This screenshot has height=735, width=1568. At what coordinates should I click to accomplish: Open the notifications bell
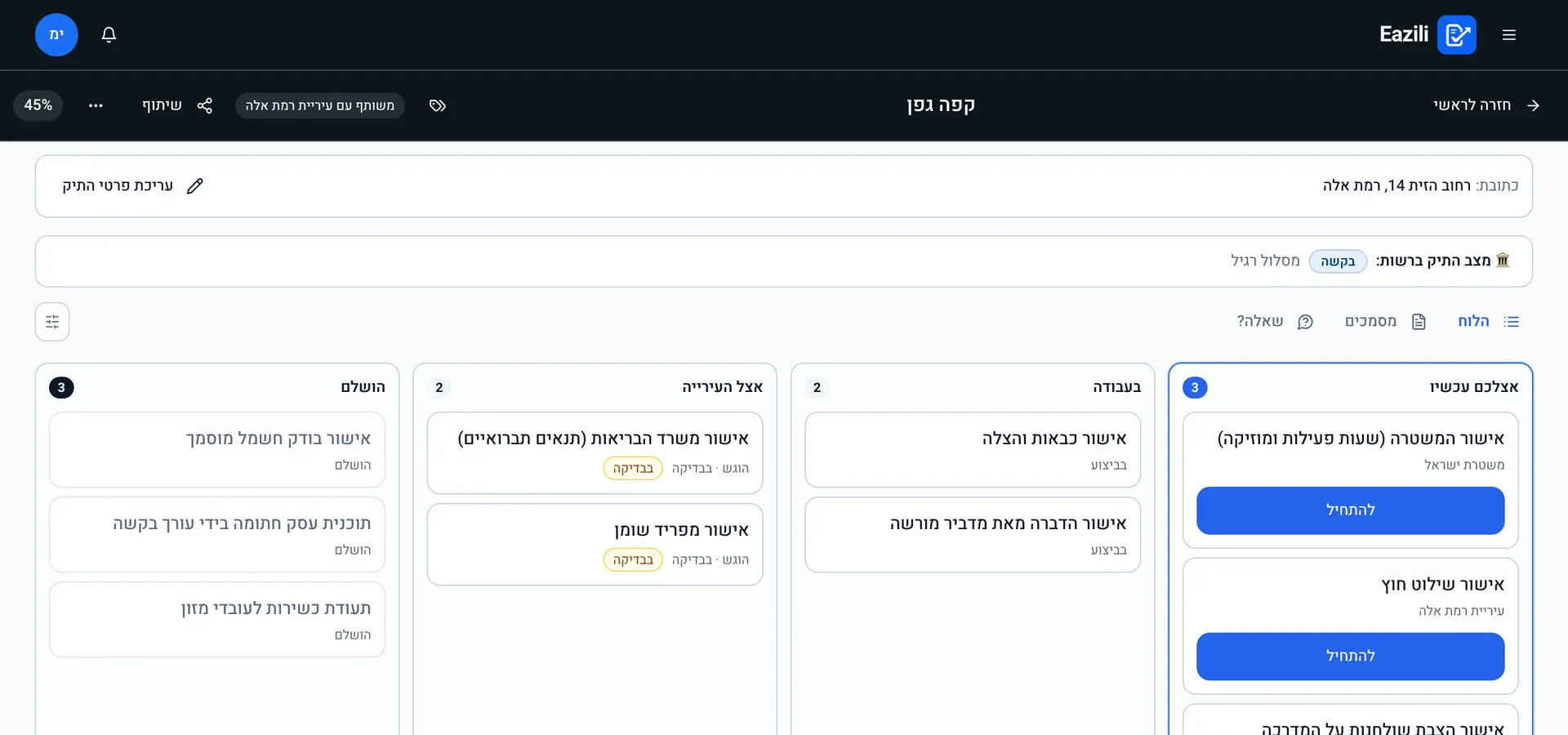coord(109,34)
